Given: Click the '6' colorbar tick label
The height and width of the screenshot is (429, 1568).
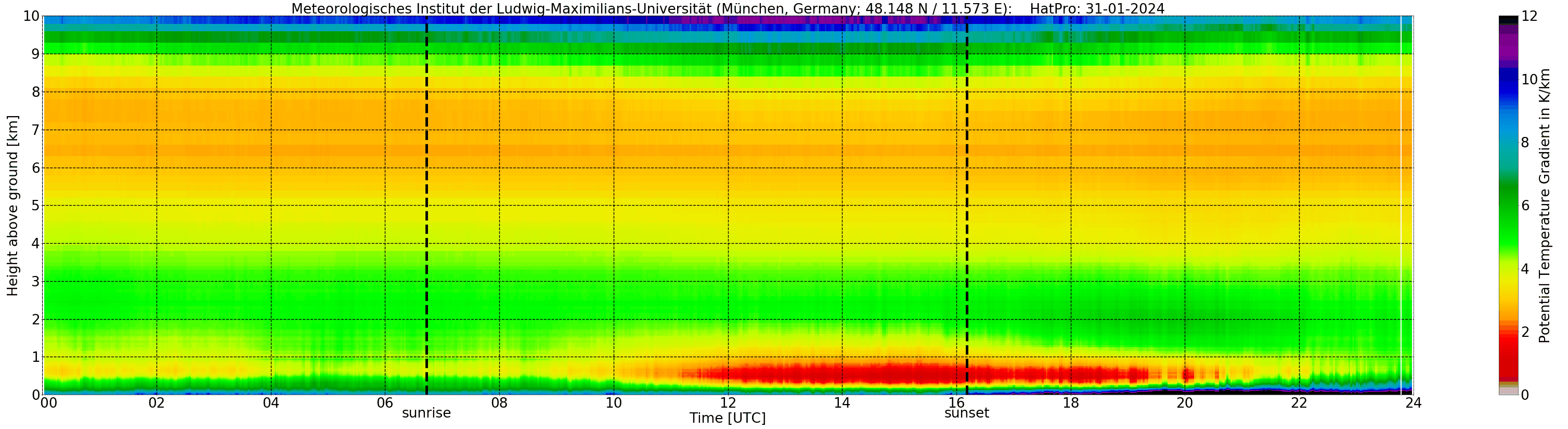Looking at the screenshot, I should (1525, 205).
